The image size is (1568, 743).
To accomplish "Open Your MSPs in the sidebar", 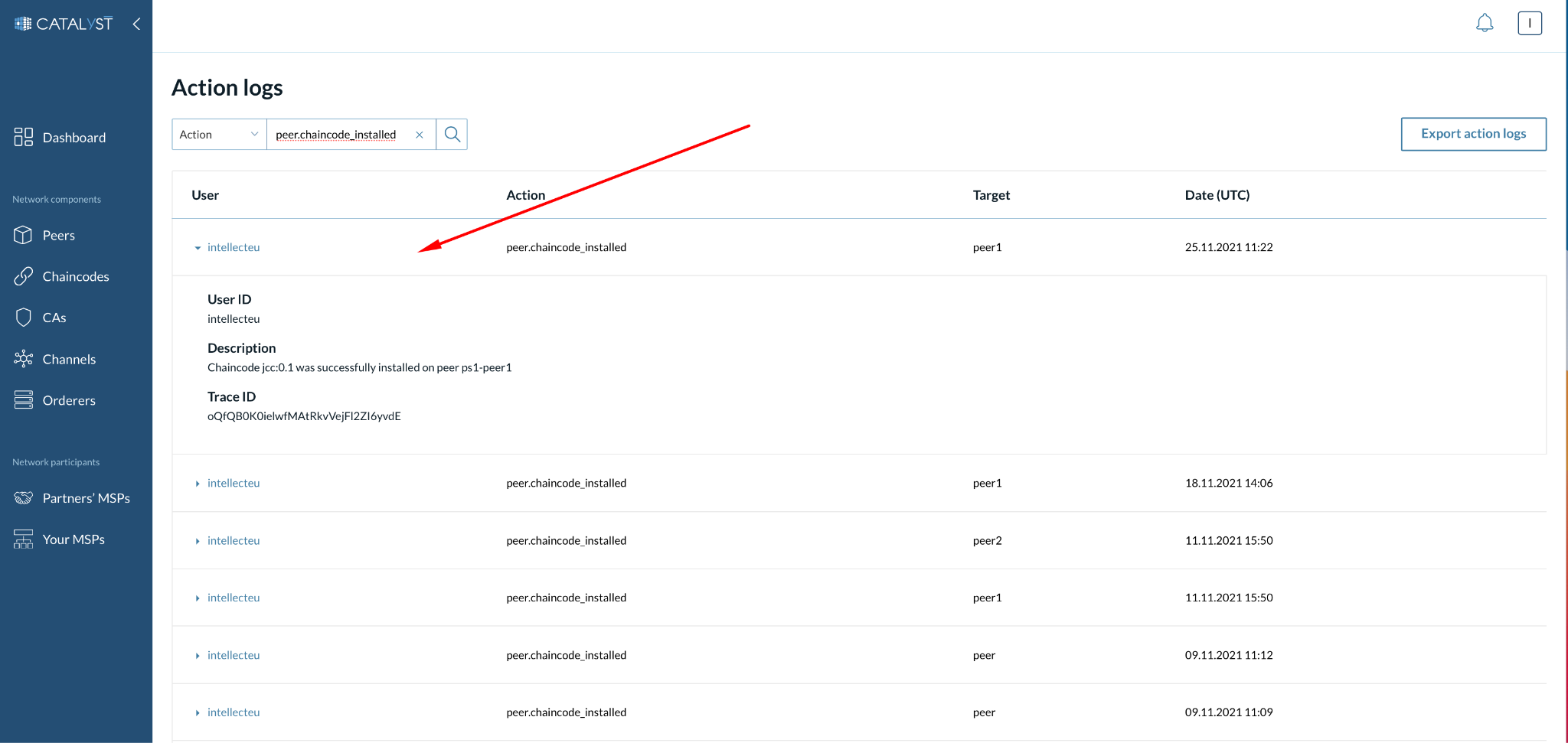I will 73,539.
